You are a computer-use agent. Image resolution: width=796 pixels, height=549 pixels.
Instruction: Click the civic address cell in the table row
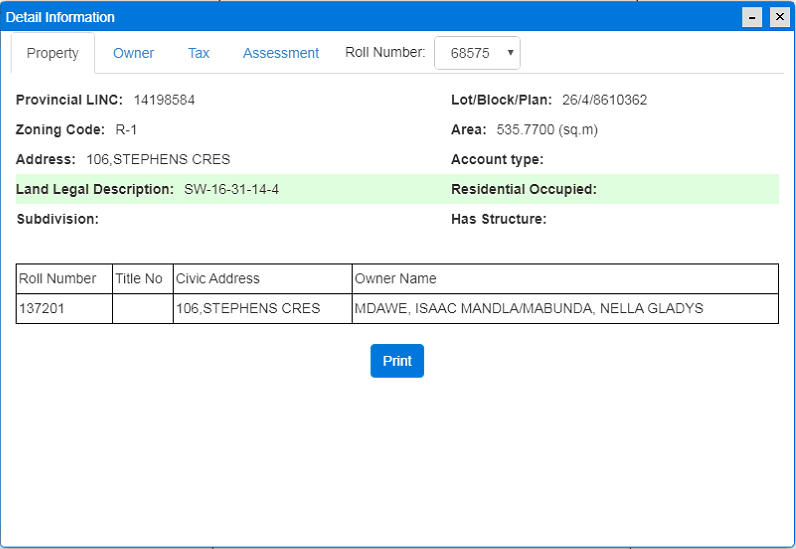tap(248, 309)
